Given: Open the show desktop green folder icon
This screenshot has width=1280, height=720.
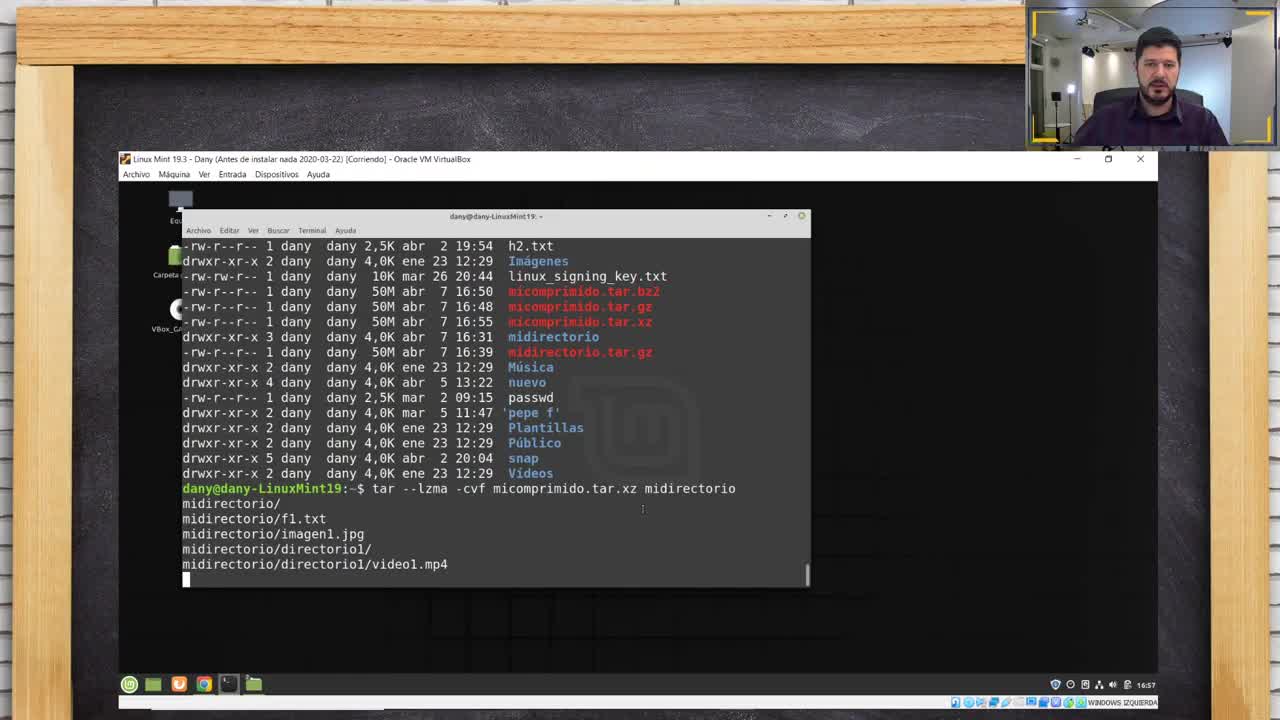Looking at the screenshot, I should (153, 684).
